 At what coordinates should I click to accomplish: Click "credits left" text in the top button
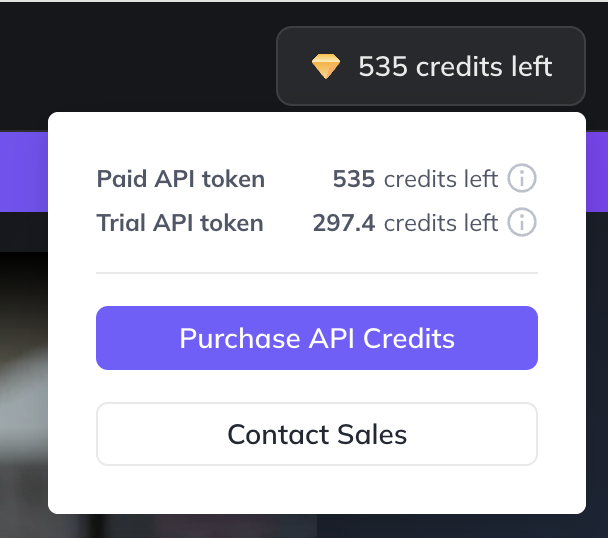click(x=484, y=66)
